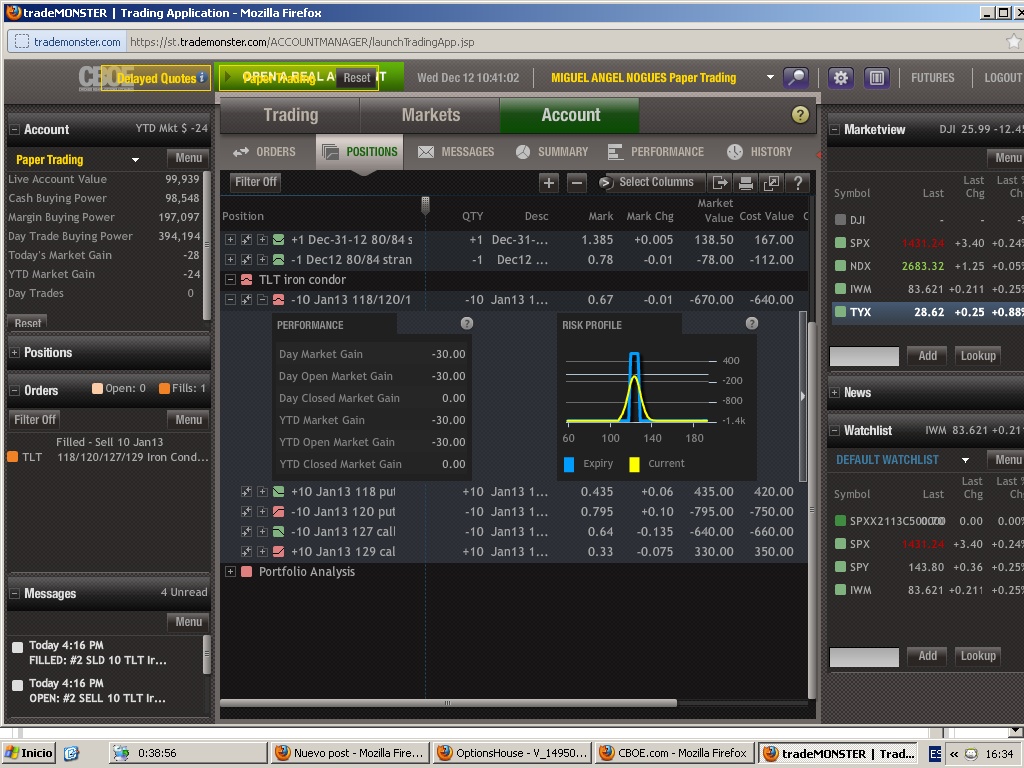This screenshot has width=1024, height=768.
Task: Check the FILLED message checkbox
Action: [17, 647]
